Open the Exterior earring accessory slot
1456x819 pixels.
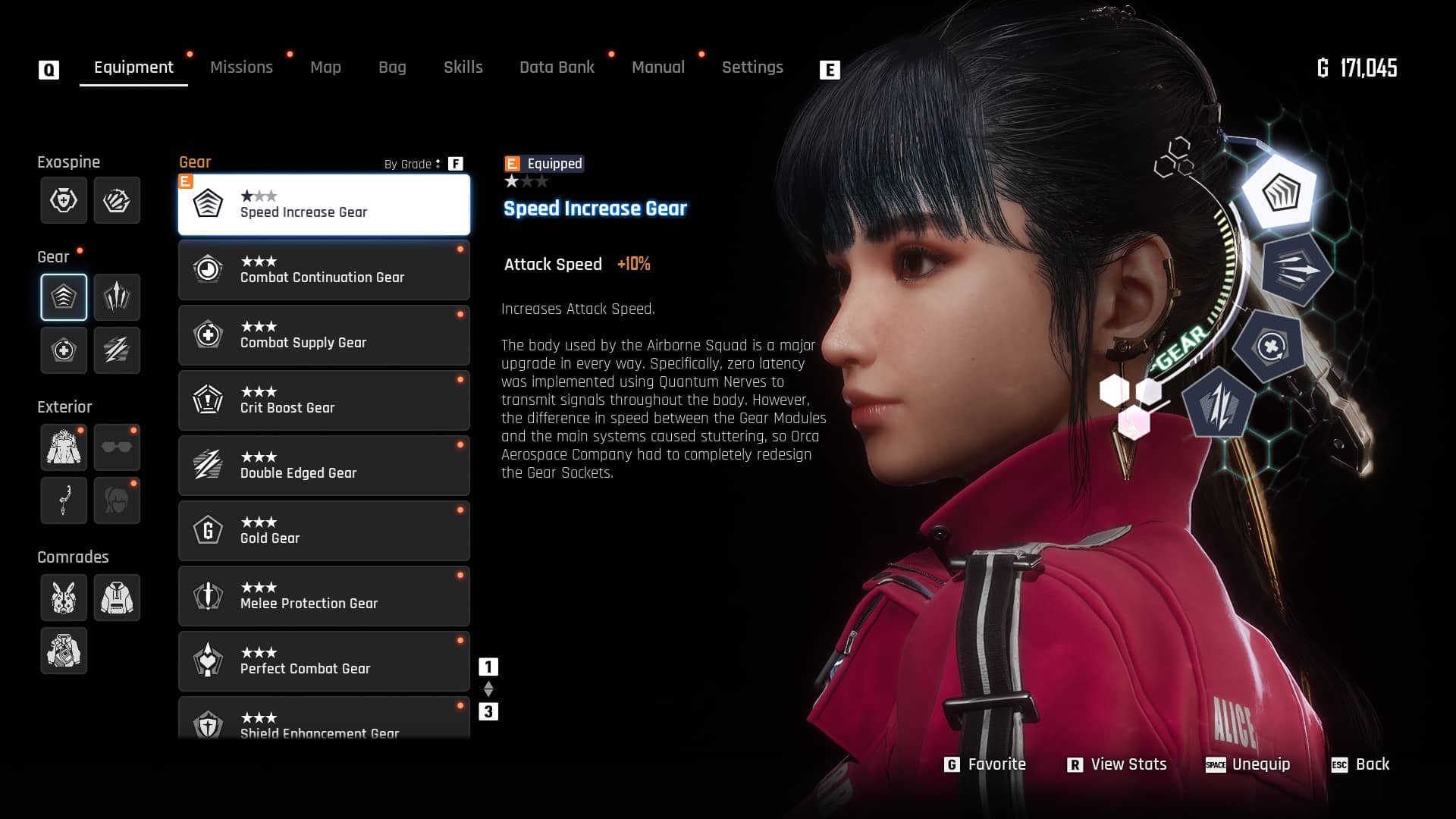(x=64, y=500)
